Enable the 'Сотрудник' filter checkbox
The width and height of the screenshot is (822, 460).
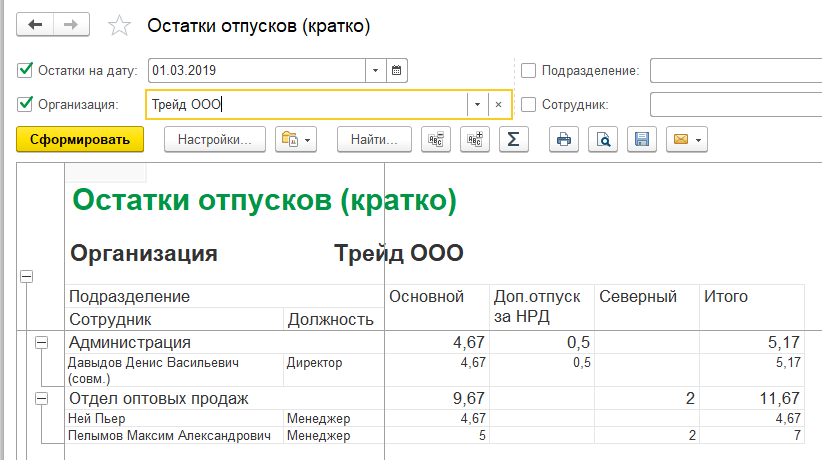pos(529,104)
